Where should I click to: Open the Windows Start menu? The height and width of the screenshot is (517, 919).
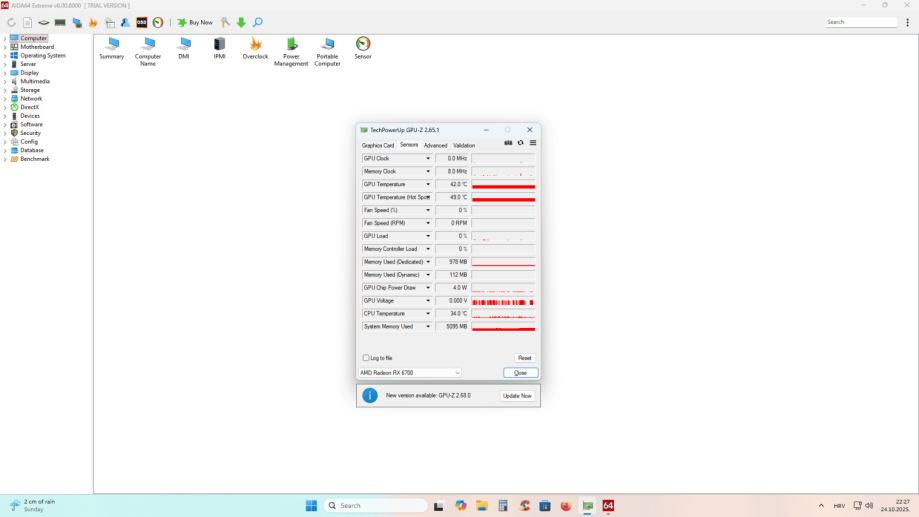[x=311, y=505]
